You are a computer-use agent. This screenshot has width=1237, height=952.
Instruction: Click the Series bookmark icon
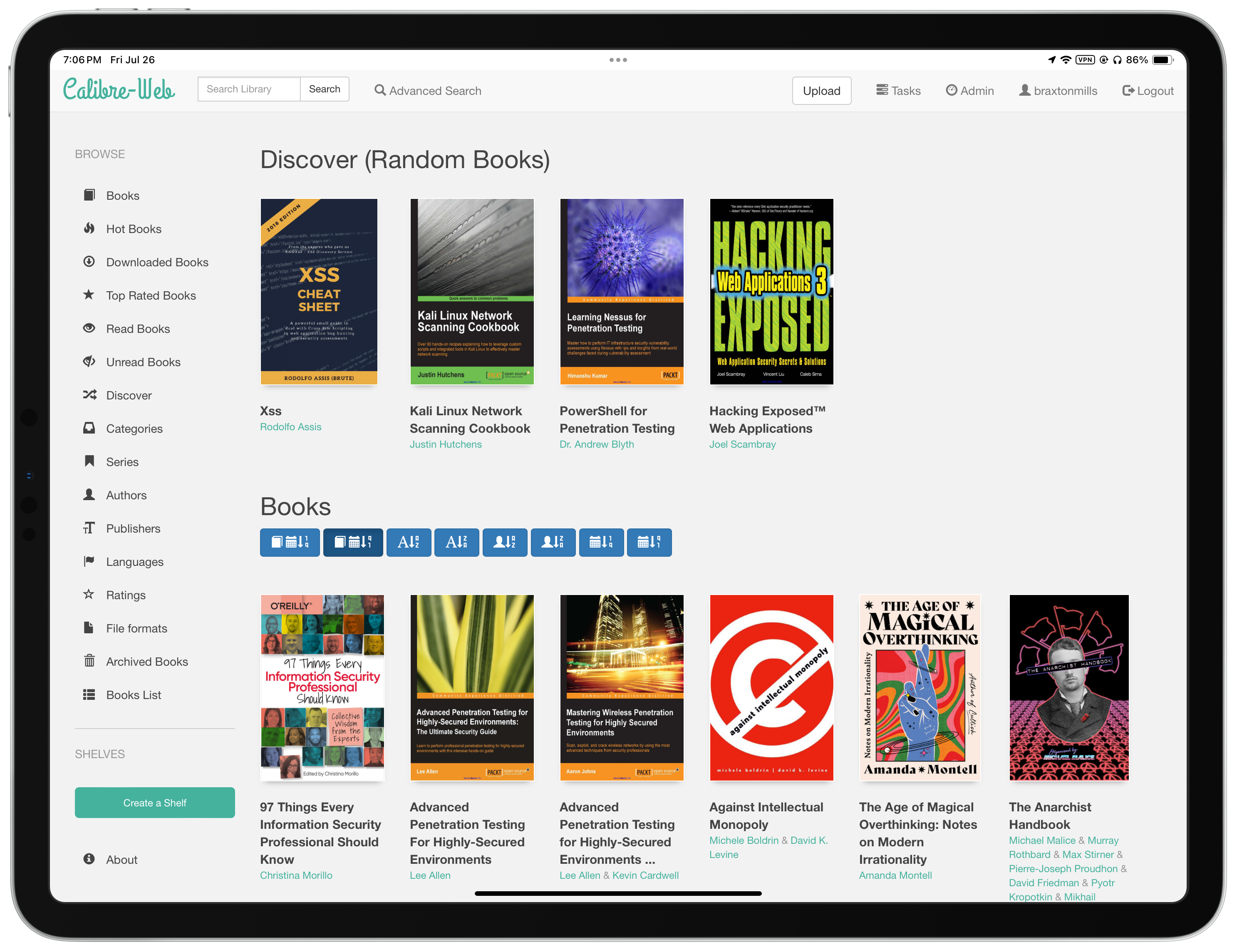click(x=89, y=461)
